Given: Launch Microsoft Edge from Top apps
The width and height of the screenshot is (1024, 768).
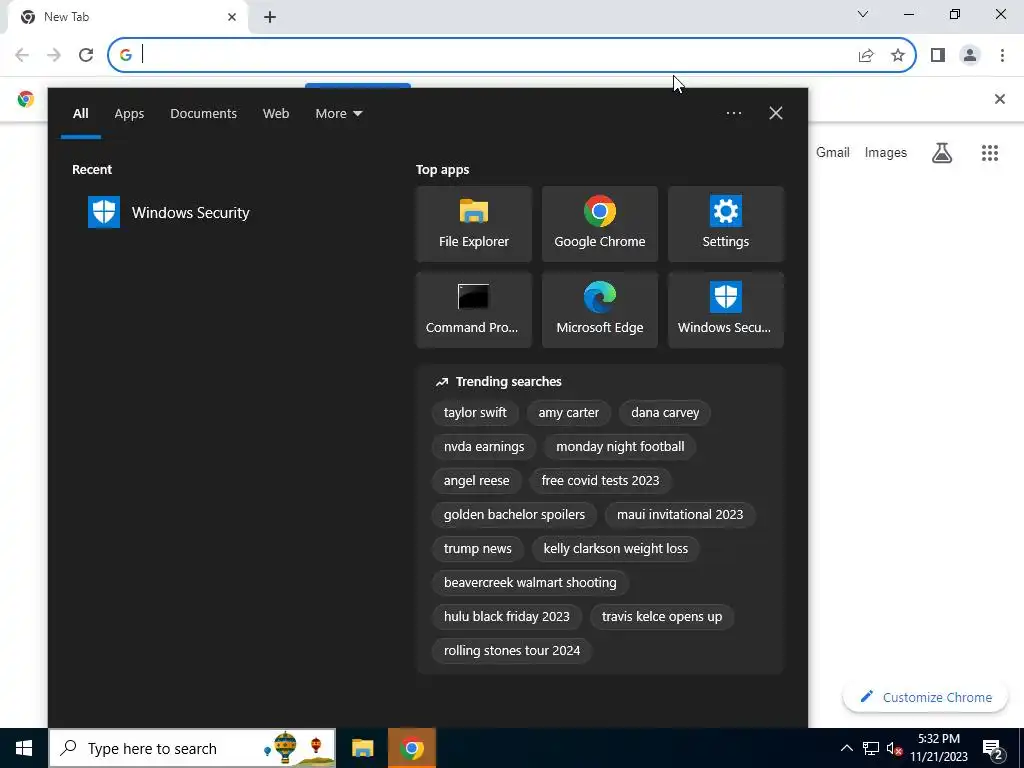Looking at the screenshot, I should 600,310.
